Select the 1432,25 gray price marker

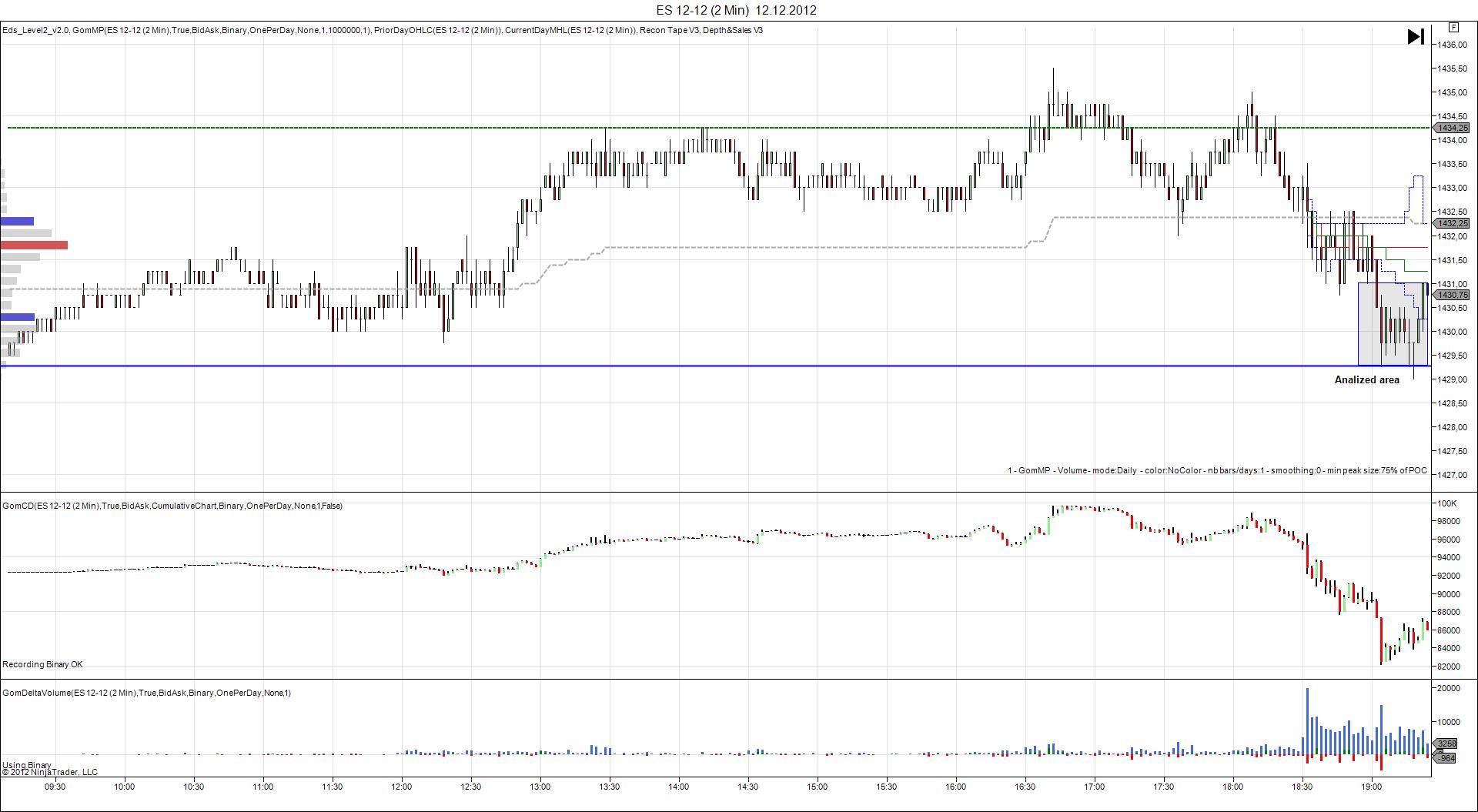click(1450, 223)
